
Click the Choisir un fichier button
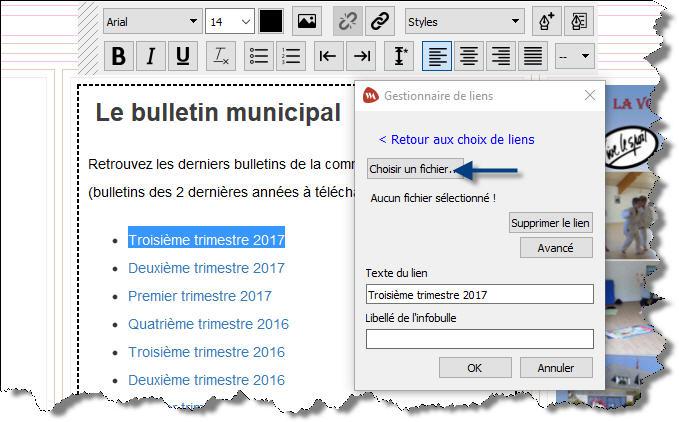(x=415, y=169)
